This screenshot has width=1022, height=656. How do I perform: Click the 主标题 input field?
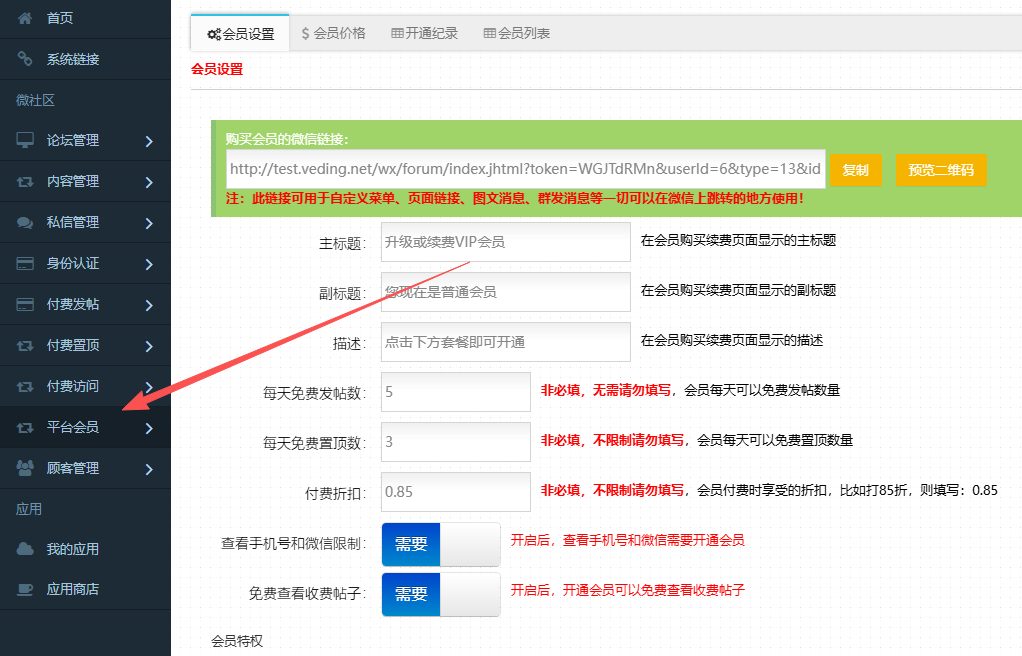pos(505,242)
